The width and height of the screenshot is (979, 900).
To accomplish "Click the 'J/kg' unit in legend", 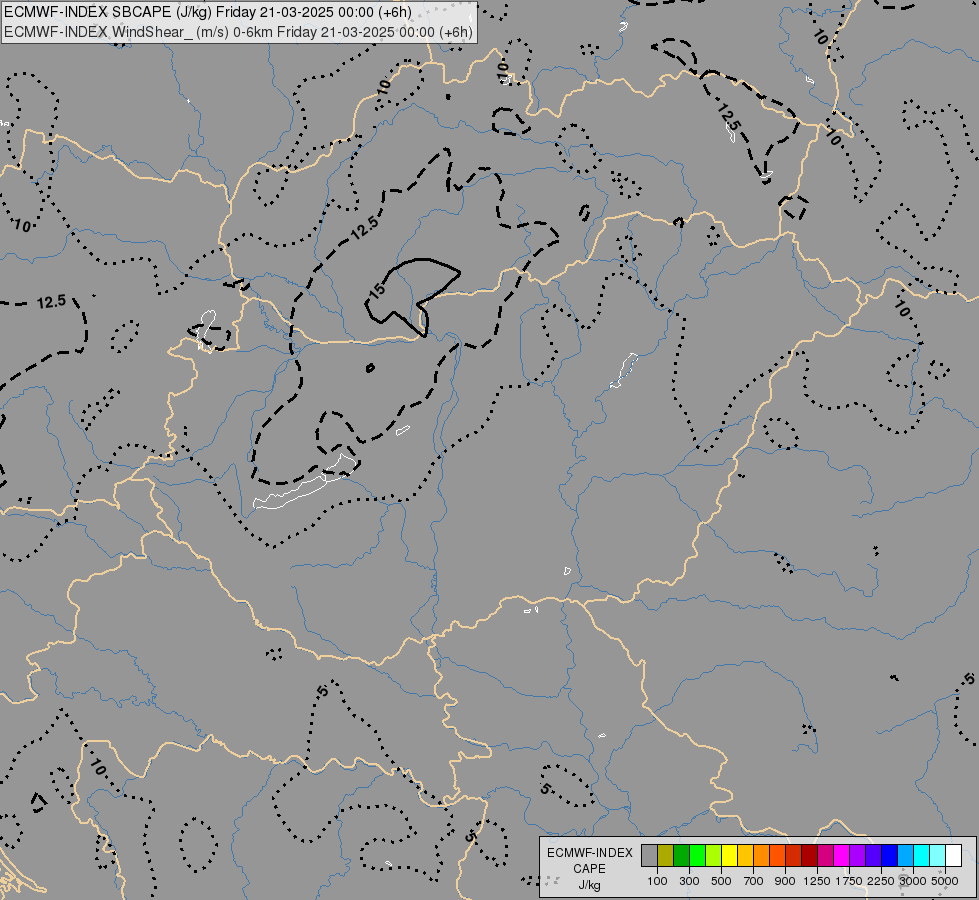I will point(589,885).
